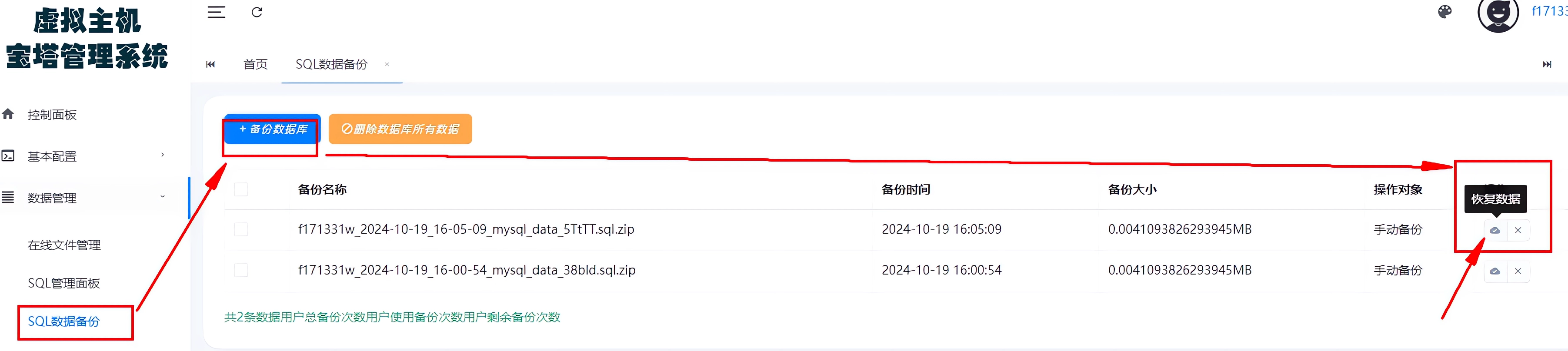Screen dimensions: 1568x351
Task: Open the theme palette icon
Action: click(x=1445, y=12)
